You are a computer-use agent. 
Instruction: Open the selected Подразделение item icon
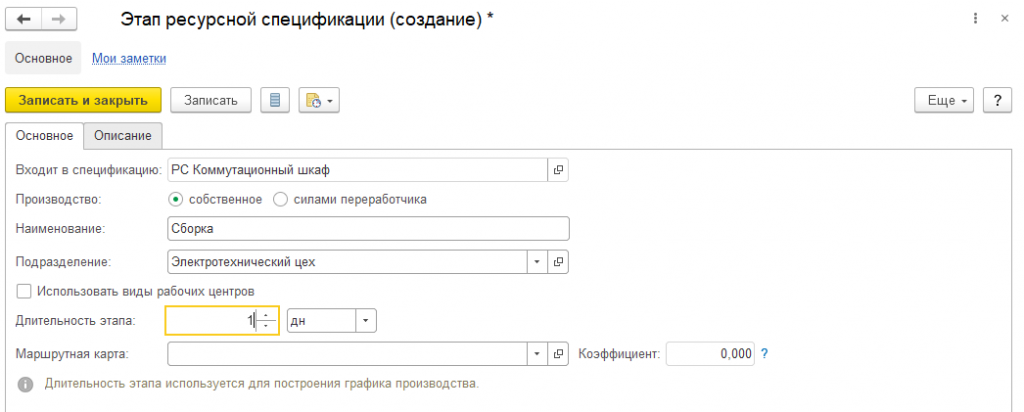(x=558, y=262)
